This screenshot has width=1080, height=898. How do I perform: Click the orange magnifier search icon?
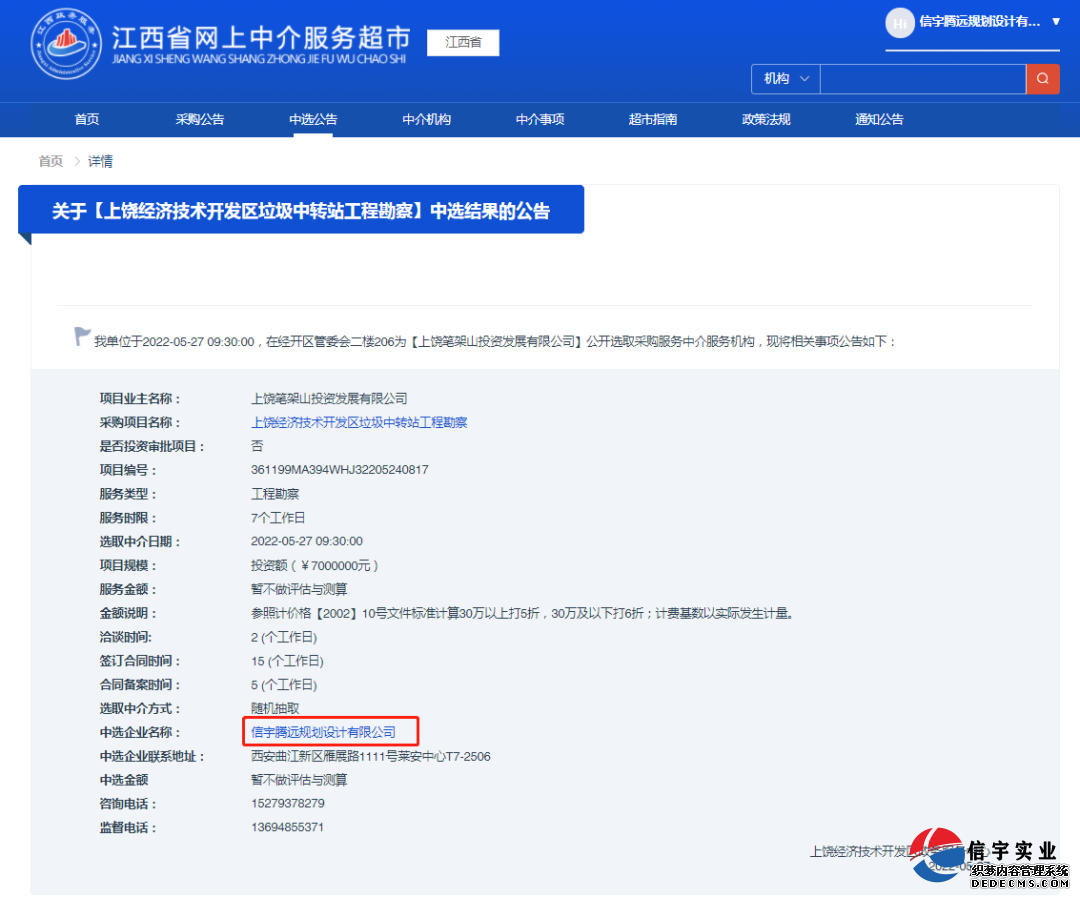click(1043, 78)
